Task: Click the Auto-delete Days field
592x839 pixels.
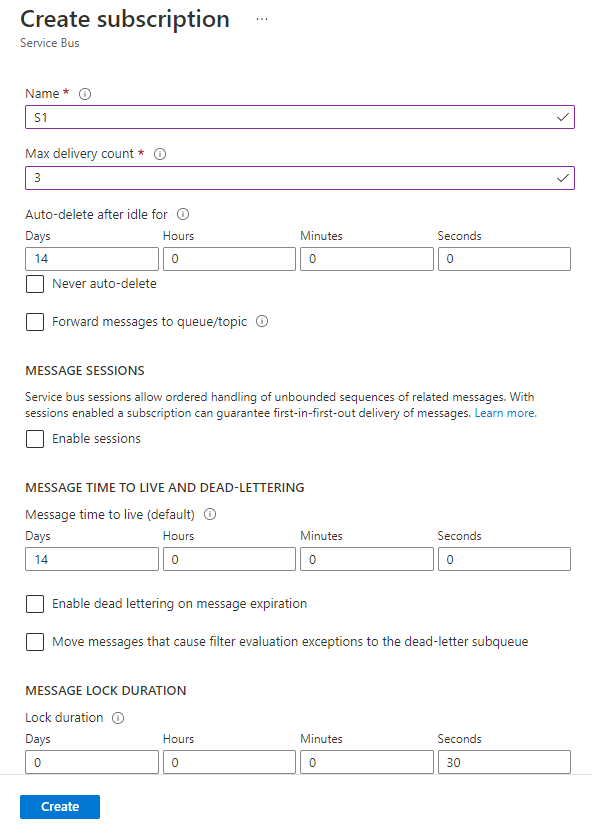Action: coord(92,259)
